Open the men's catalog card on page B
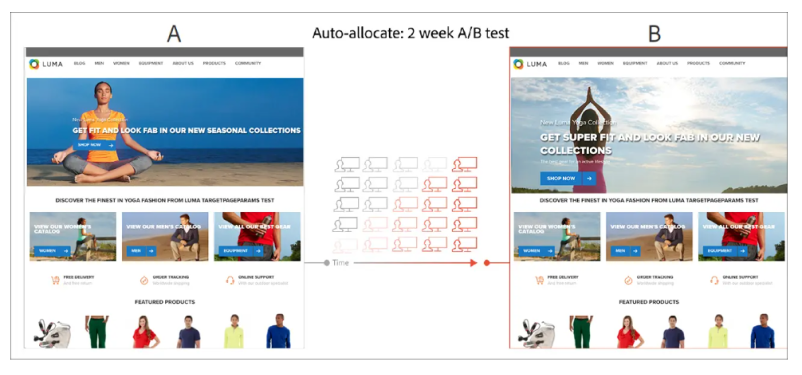Image resolution: width=802 pixels, height=375 pixels. point(650,236)
